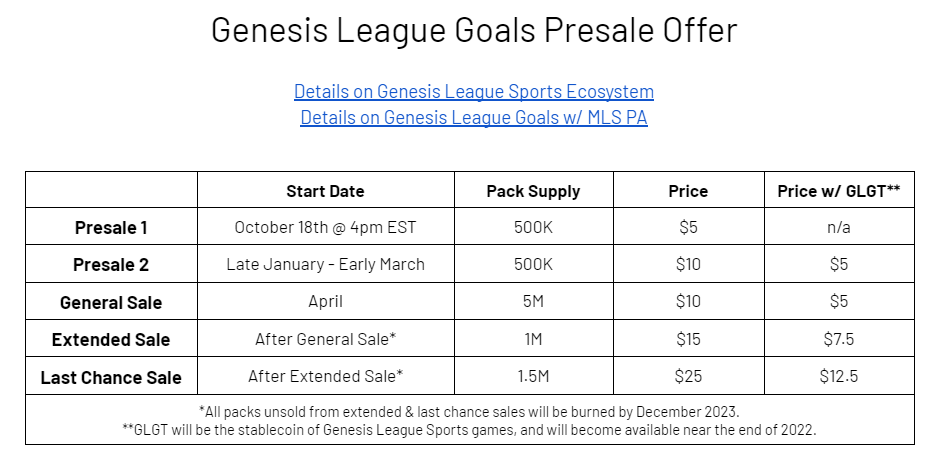Open Details on Genesis League Goals w/ MLS PA link
The width and height of the screenshot is (937, 465).
[474, 117]
